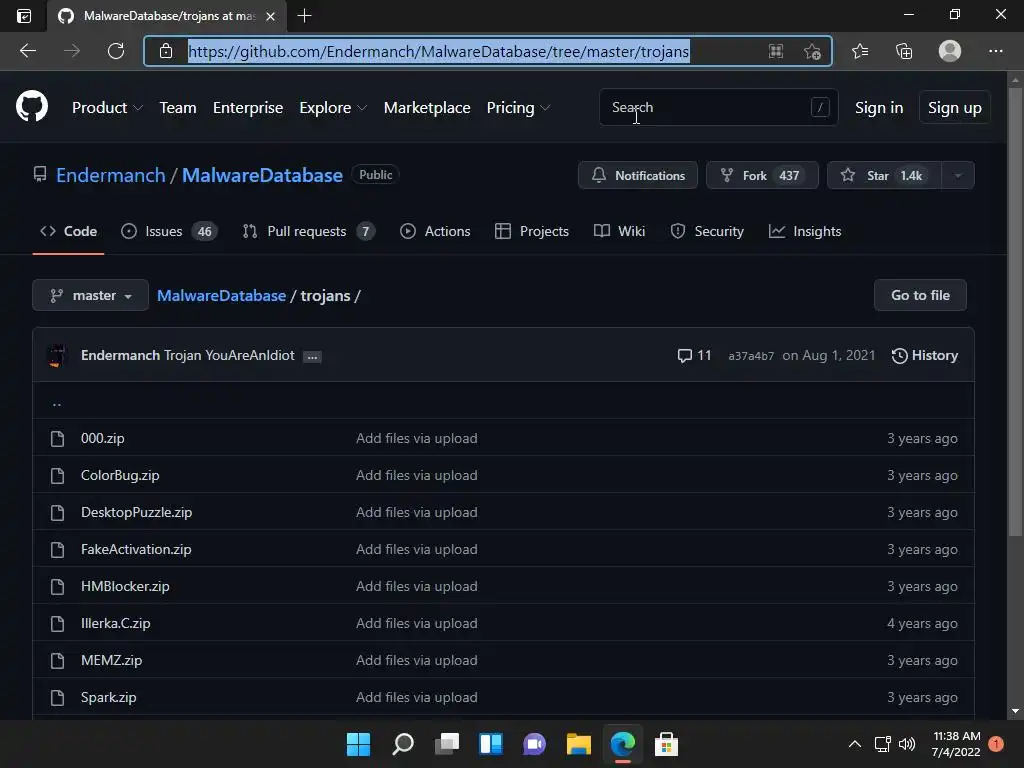Open file DesktopPuzzle.zip

[136, 512]
